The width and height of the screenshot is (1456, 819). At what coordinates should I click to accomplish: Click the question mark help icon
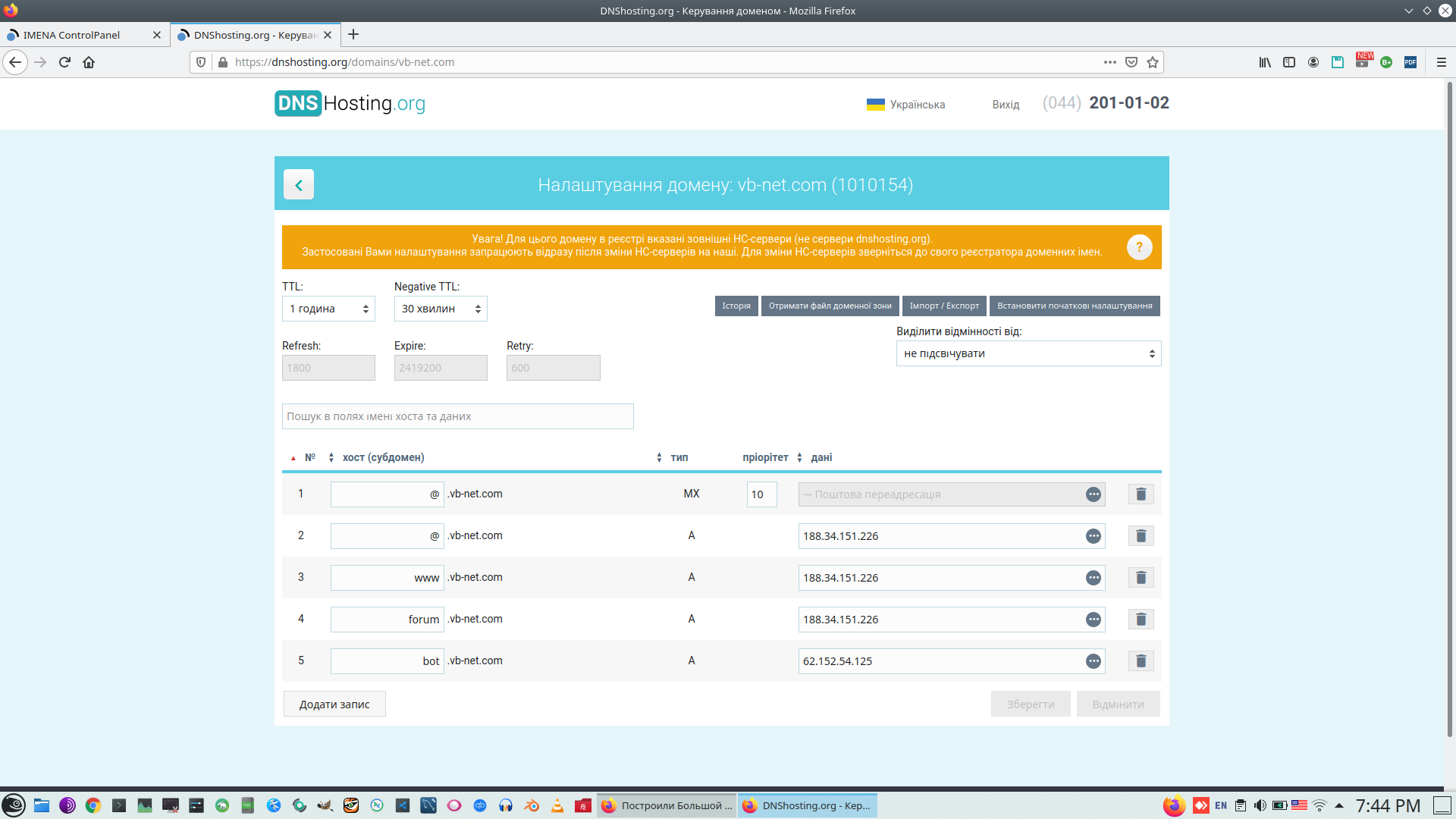point(1139,247)
